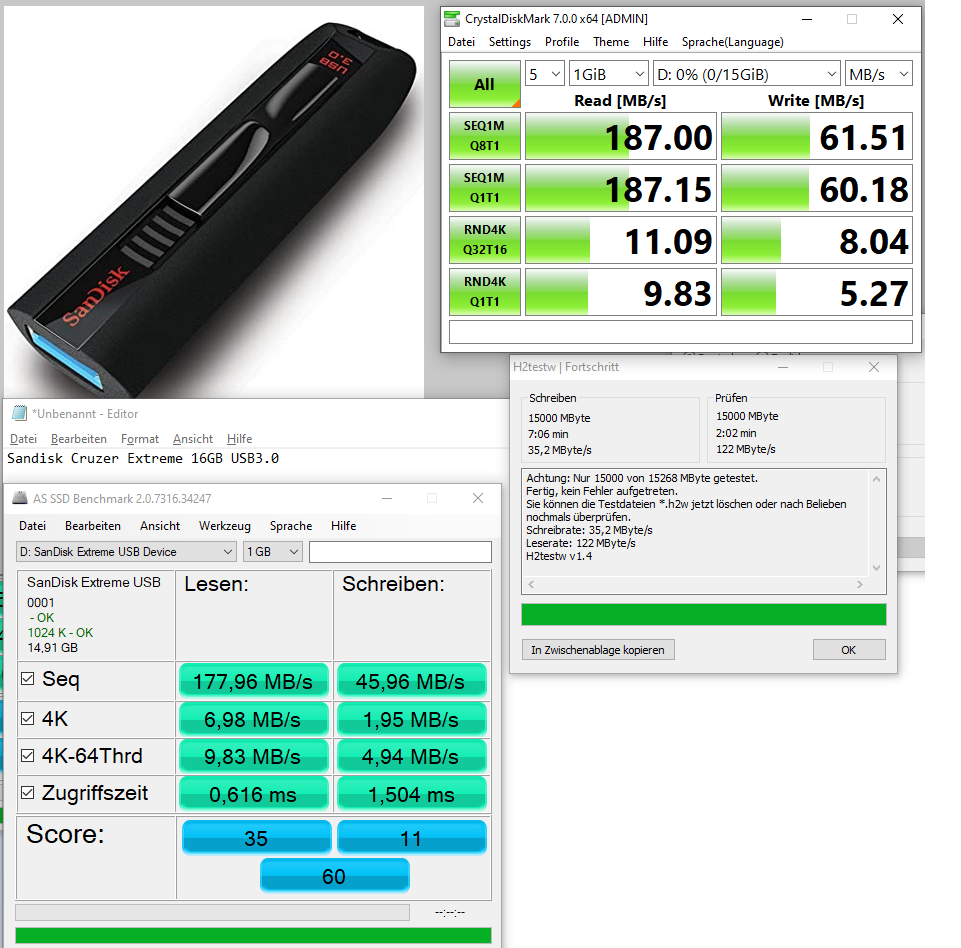The image size is (961, 948).
Task: Click the grey AS SSD test progress bar
Action: click(212, 912)
